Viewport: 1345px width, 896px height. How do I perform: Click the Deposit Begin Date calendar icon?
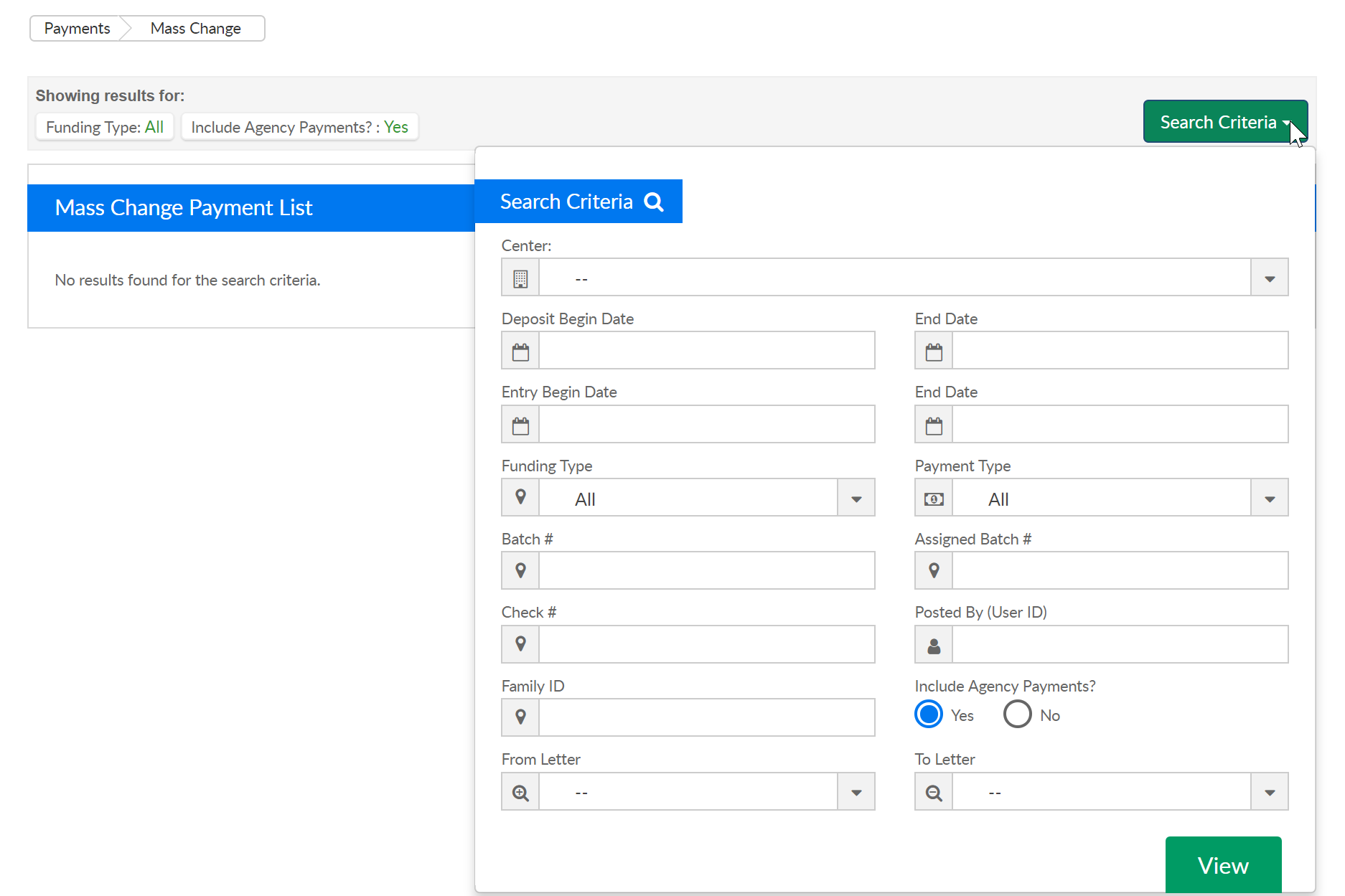click(520, 352)
